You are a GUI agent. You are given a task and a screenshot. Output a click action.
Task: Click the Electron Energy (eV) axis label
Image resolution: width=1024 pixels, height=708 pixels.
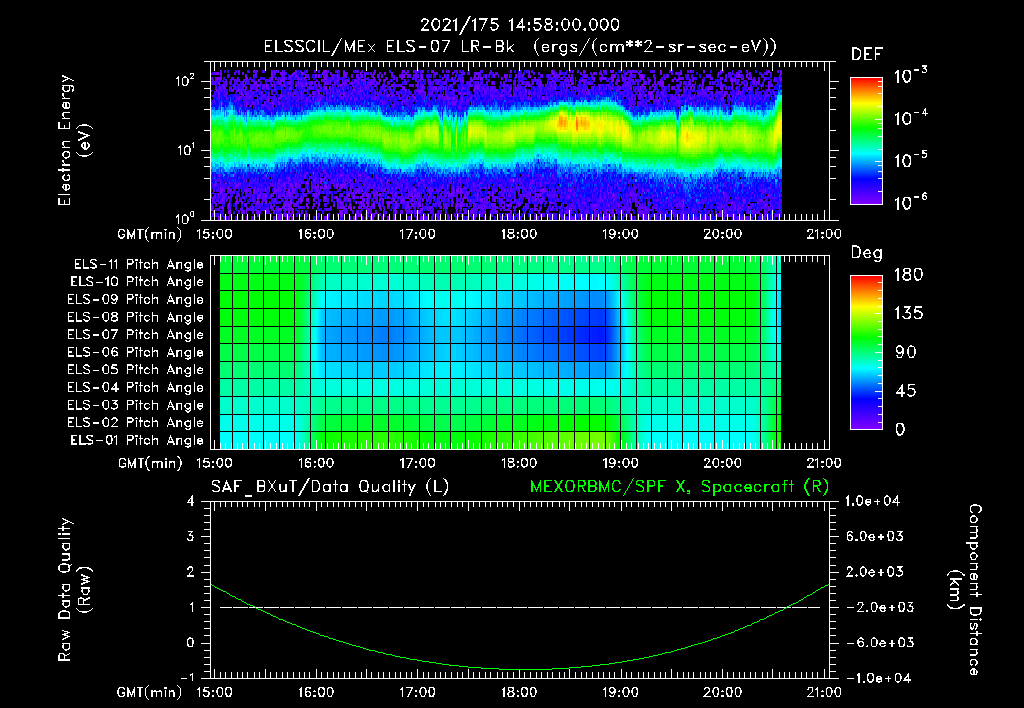click(x=74, y=140)
